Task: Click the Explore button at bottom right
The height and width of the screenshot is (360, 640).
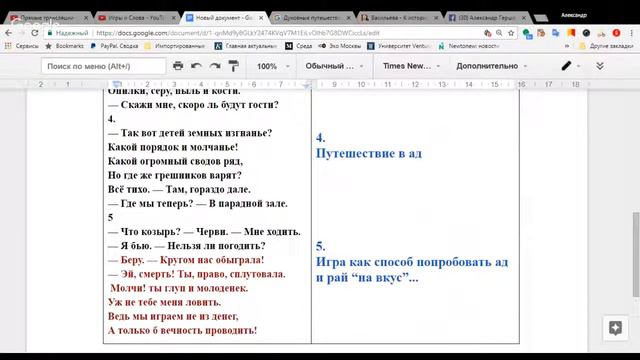Action: click(x=616, y=328)
